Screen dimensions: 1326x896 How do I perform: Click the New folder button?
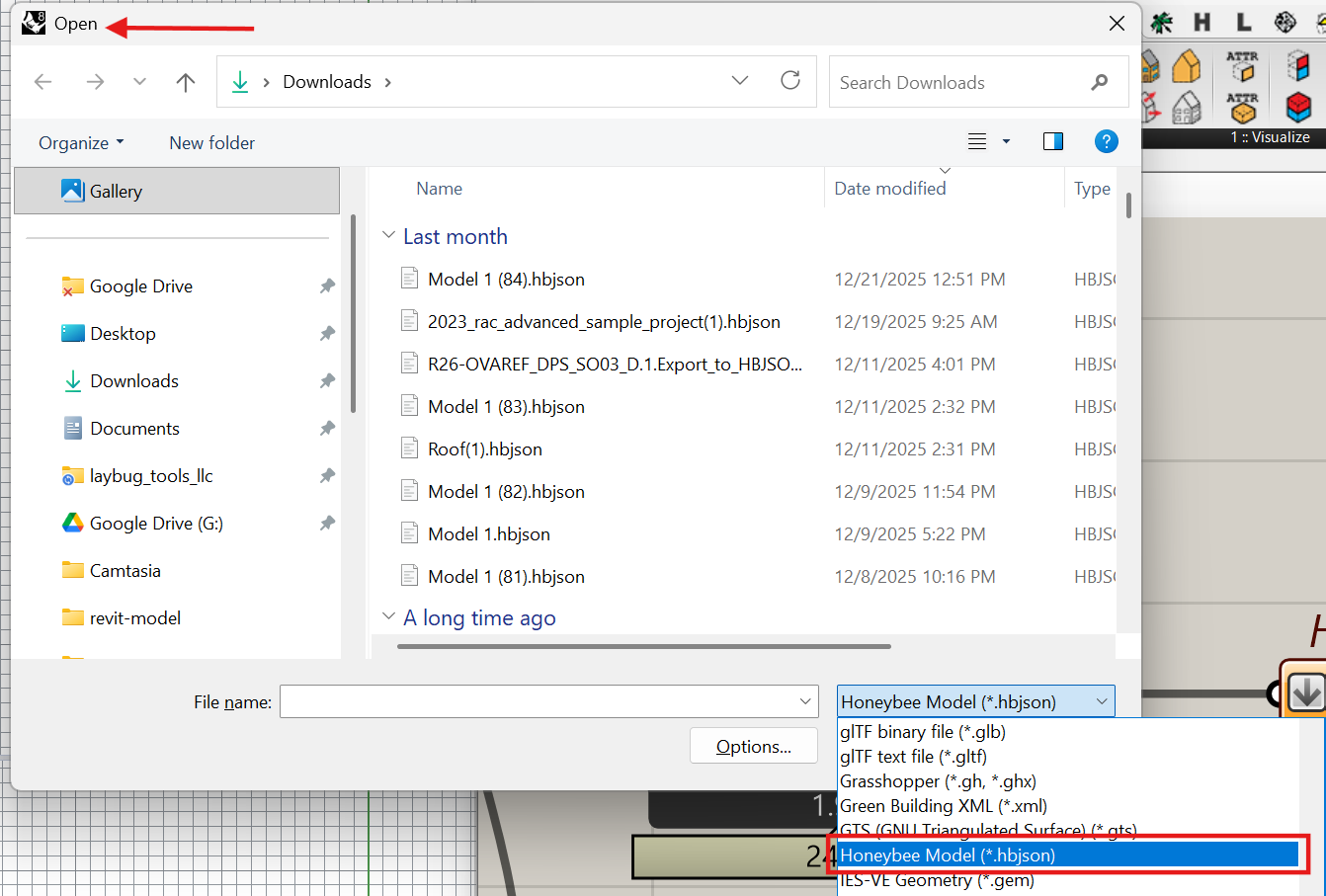coord(211,143)
